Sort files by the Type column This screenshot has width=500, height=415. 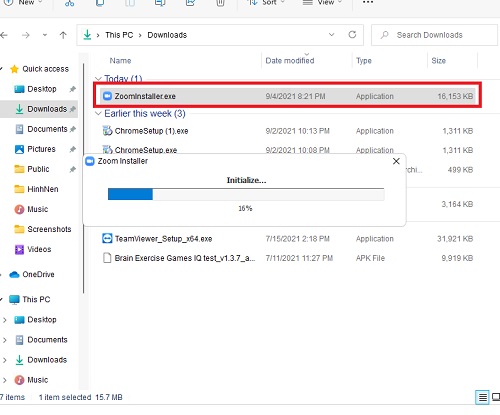[364, 61]
